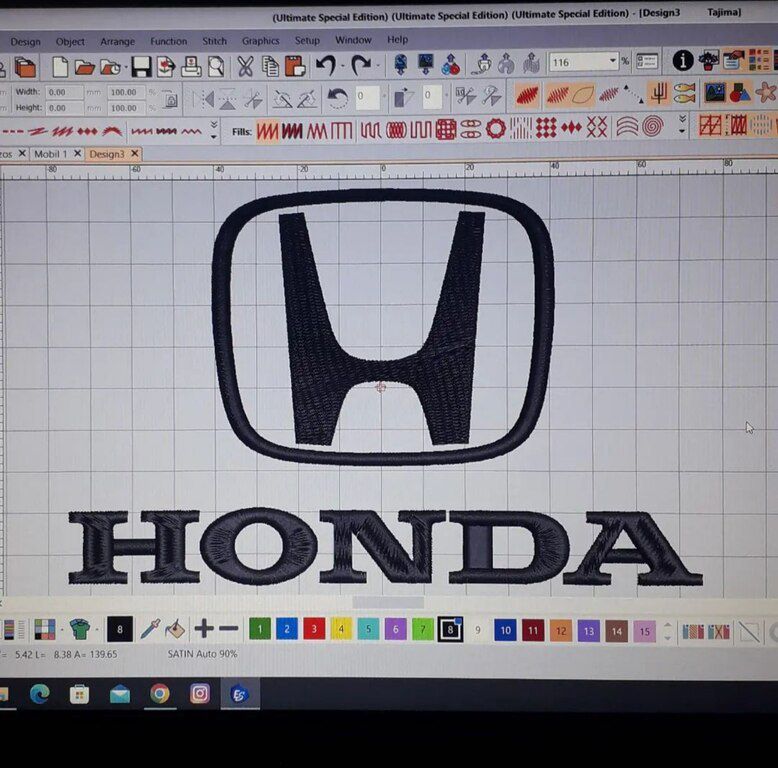
Task: Open Instagram from the taskbar
Action: click(x=199, y=693)
